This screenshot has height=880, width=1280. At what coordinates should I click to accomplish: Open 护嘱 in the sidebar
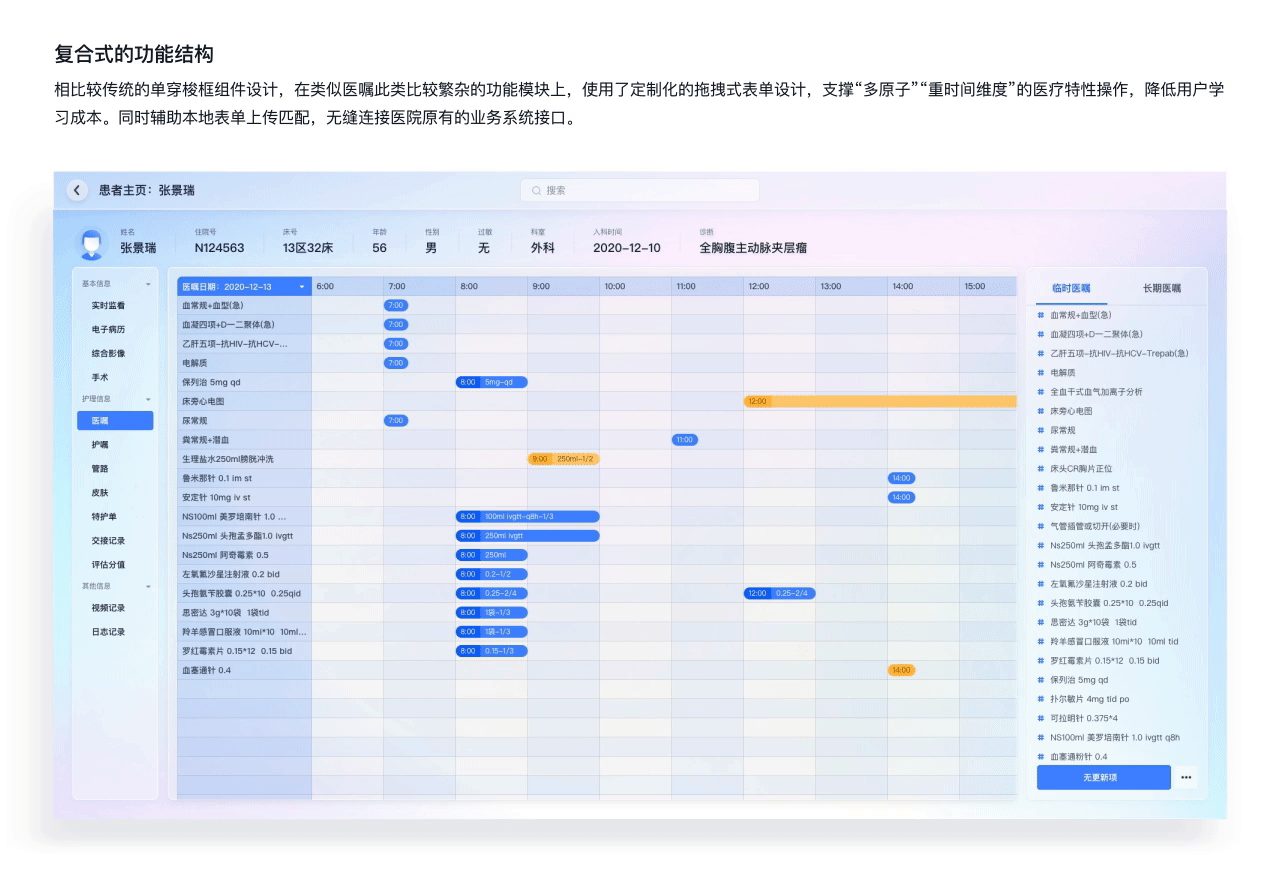100,445
